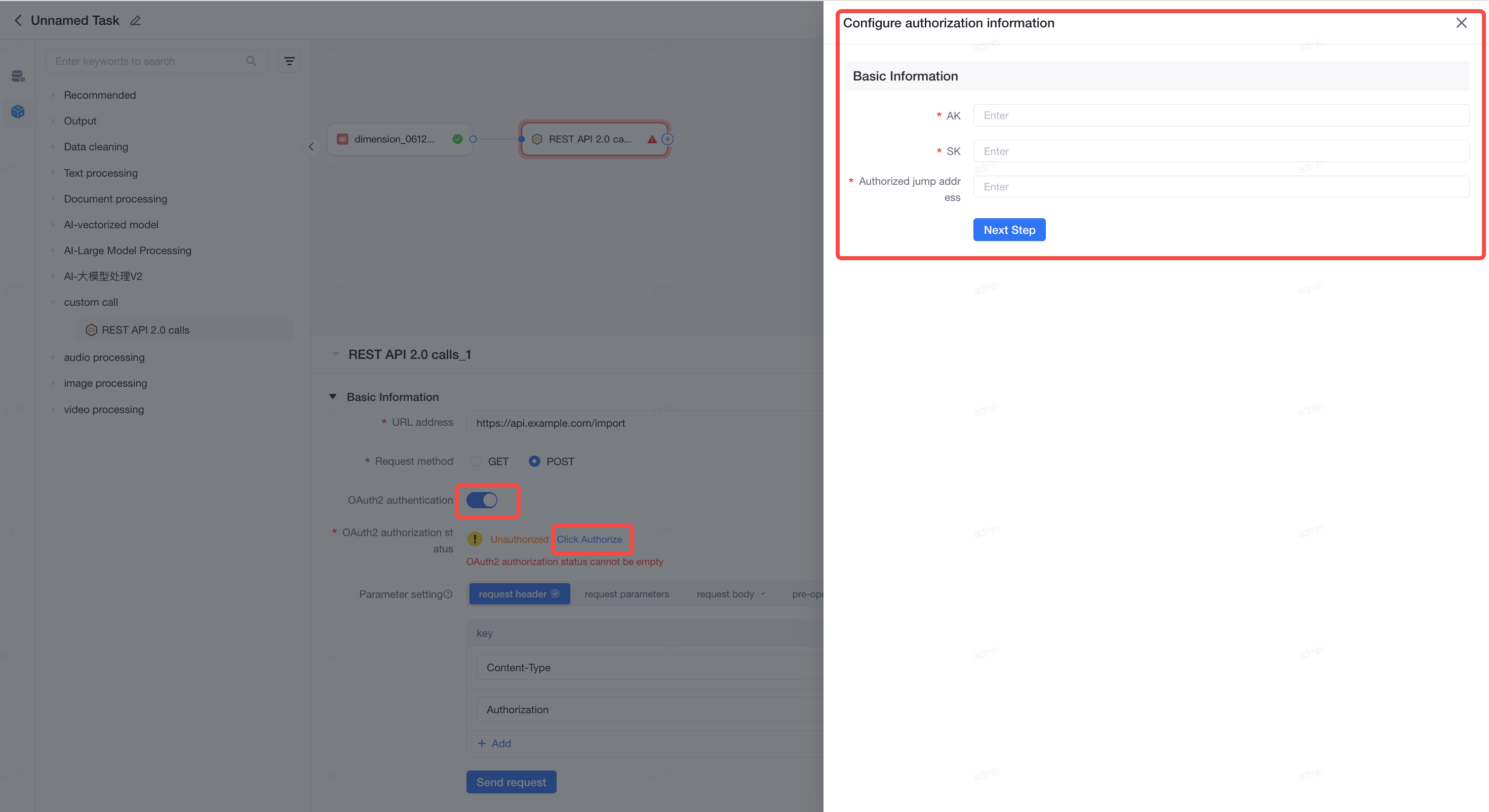Viewport: 1489px width, 812px height.
Task: Click the back arrow beside Unnamed Task
Action: (18, 21)
